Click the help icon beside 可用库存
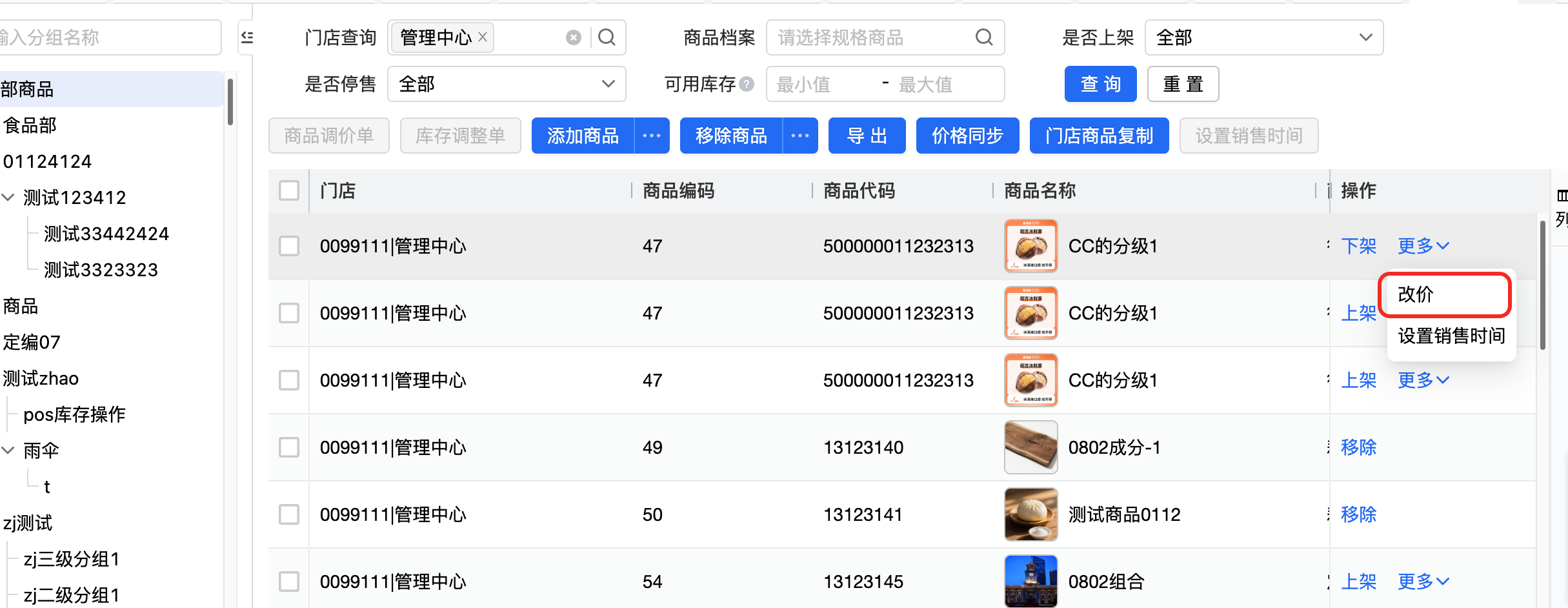1568x608 pixels. pyautogui.click(x=747, y=84)
